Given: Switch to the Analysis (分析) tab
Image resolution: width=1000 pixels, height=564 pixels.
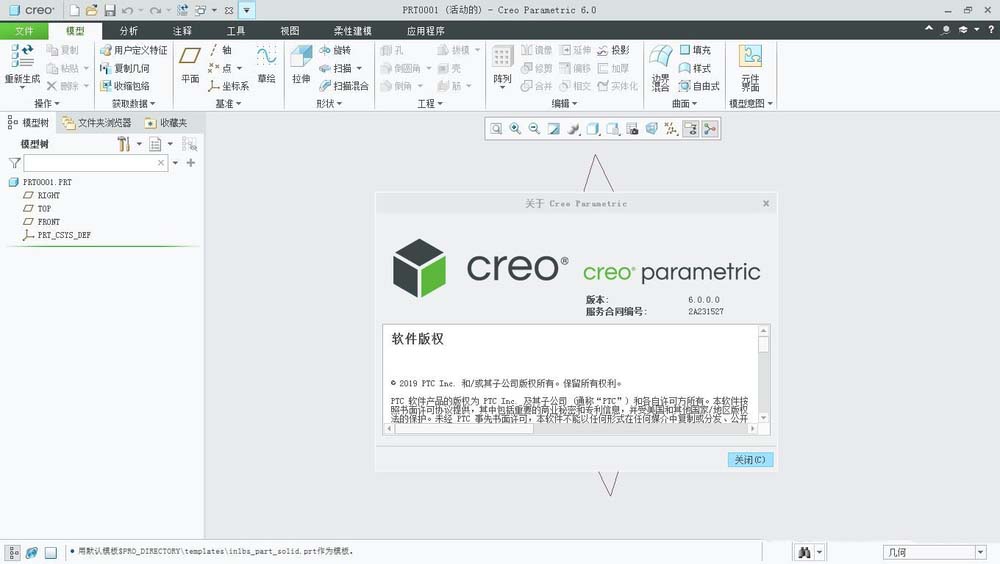Looking at the screenshot, I should click(128, 31).
